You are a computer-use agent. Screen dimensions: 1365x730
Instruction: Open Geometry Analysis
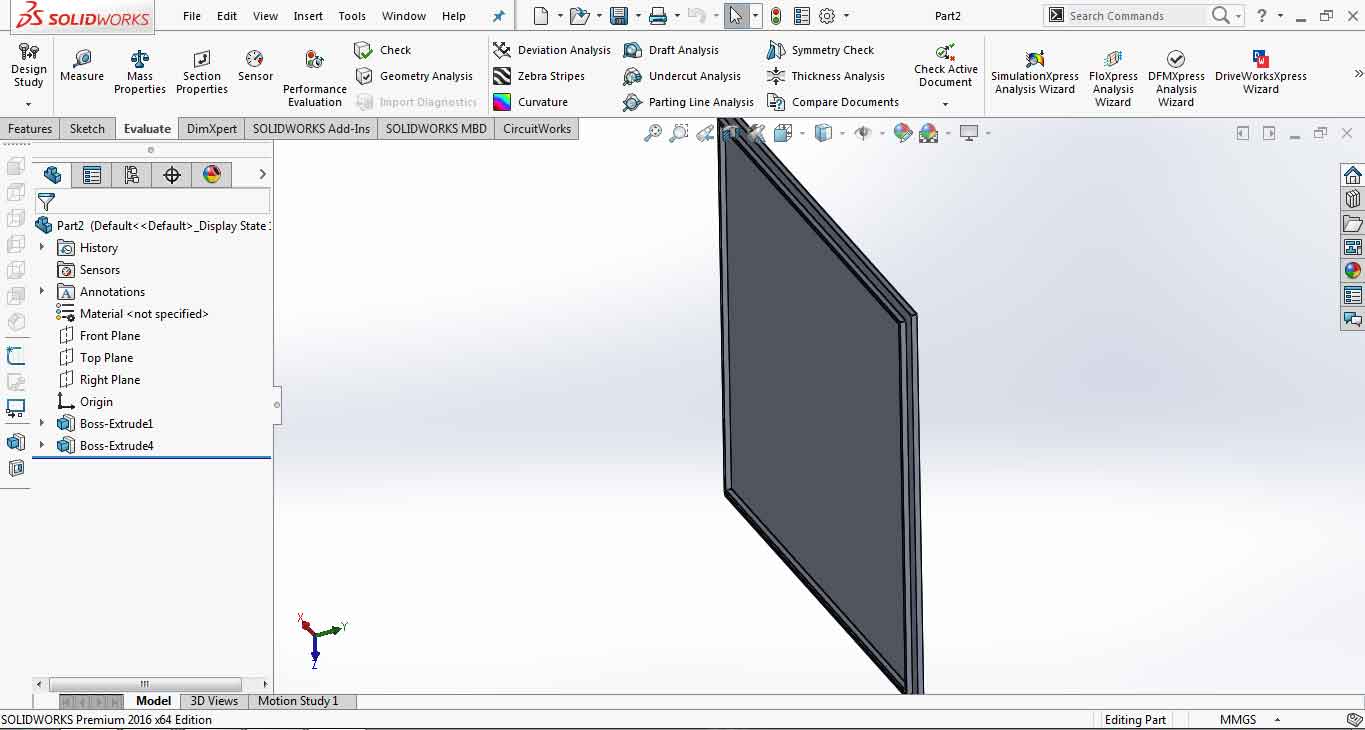pos(414,76)
